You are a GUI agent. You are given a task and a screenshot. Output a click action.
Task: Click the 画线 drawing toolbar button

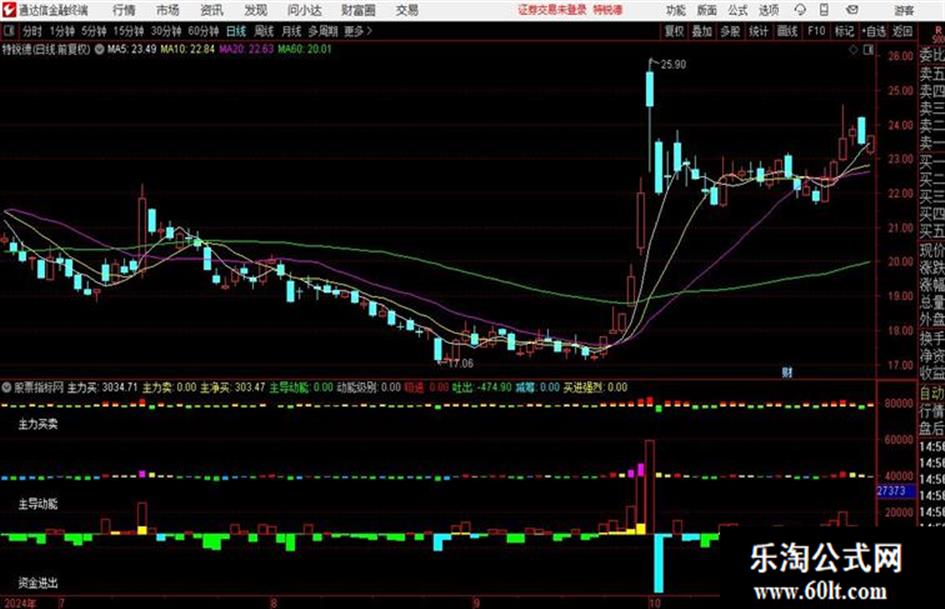click(x=787, y=31)
